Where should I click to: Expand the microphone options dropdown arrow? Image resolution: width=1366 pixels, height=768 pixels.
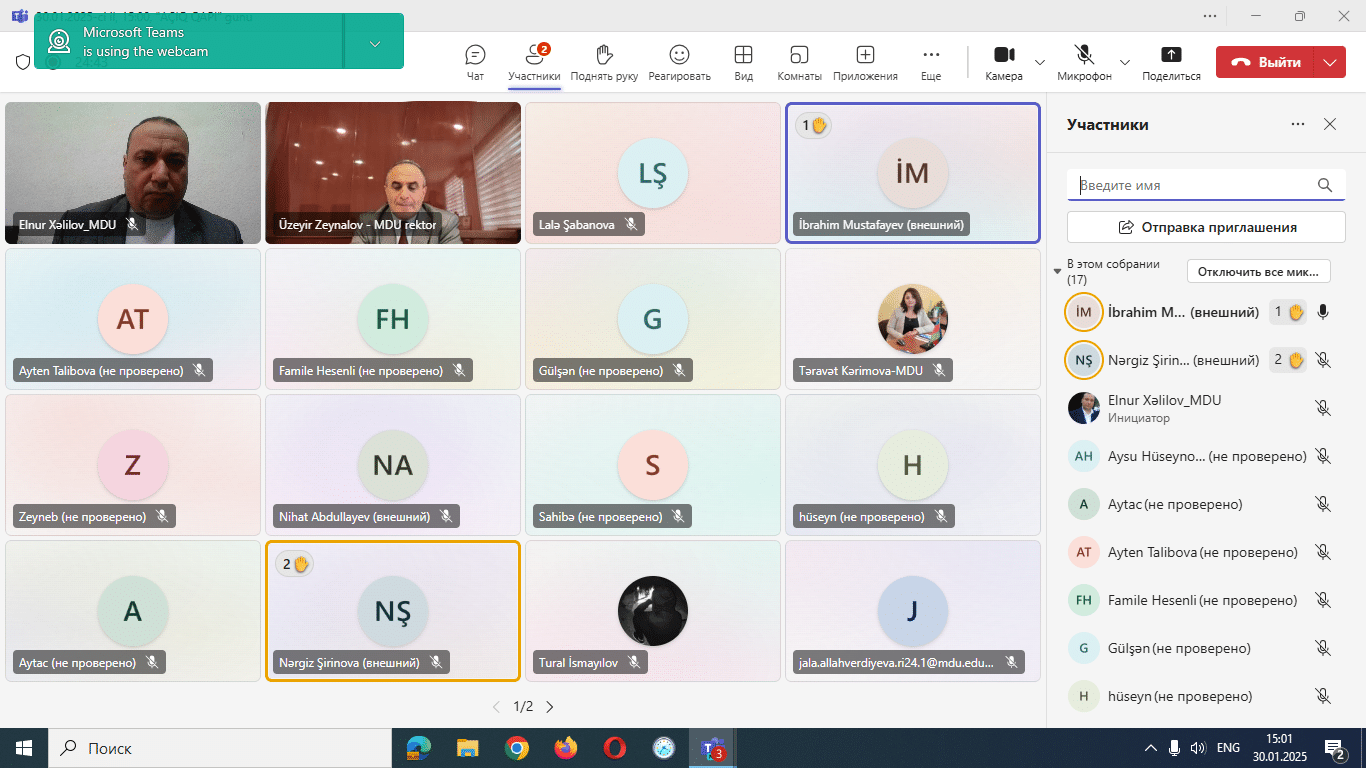[x=1125, y=62]
